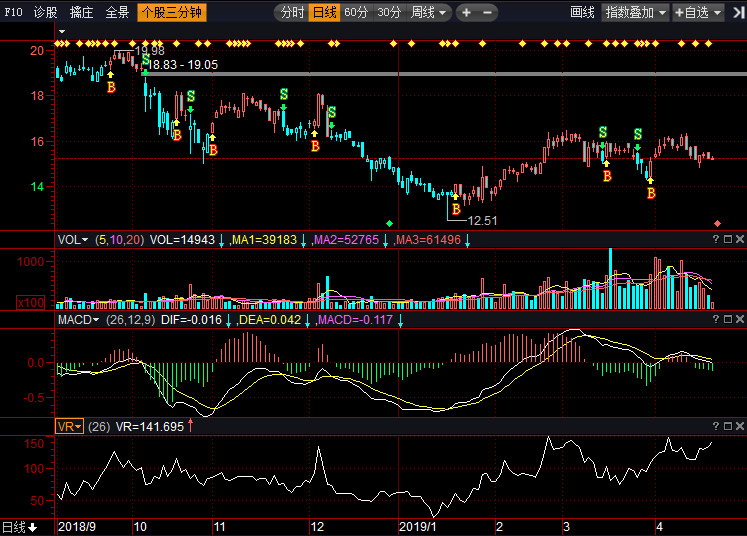Close the VR indicator panel
747x536 pixels.
click(x=740, y=426)
